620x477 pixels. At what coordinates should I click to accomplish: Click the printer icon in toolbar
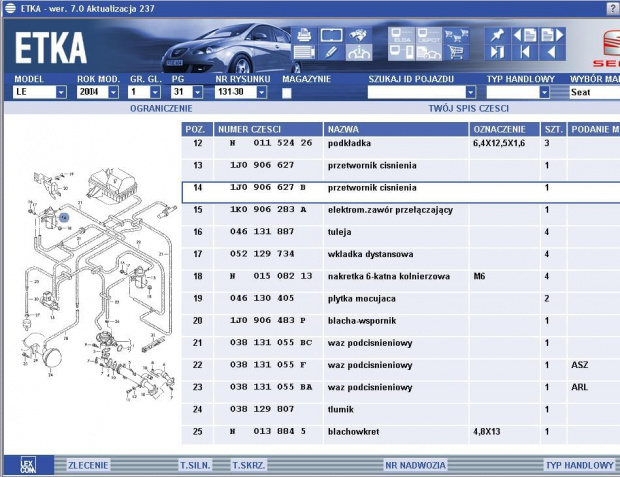point(304,35)
